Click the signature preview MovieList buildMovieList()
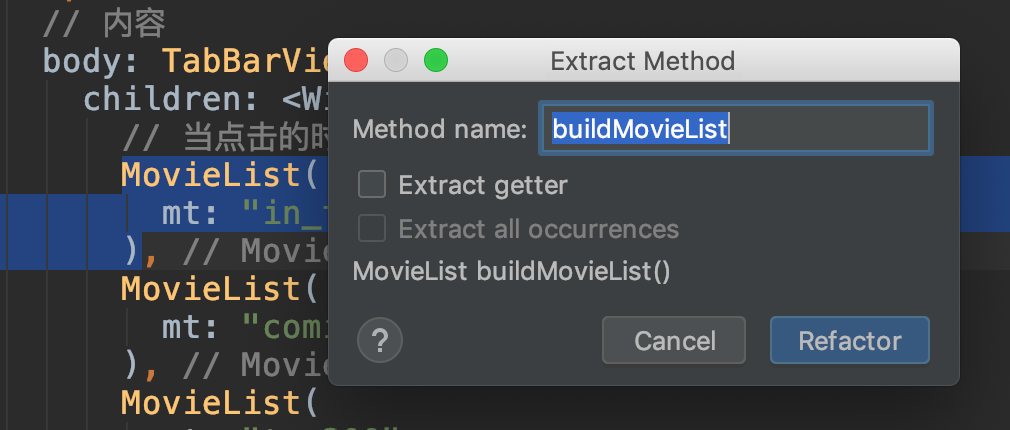Viewport: 1010px width, 430px height. (x=512, y=272)
